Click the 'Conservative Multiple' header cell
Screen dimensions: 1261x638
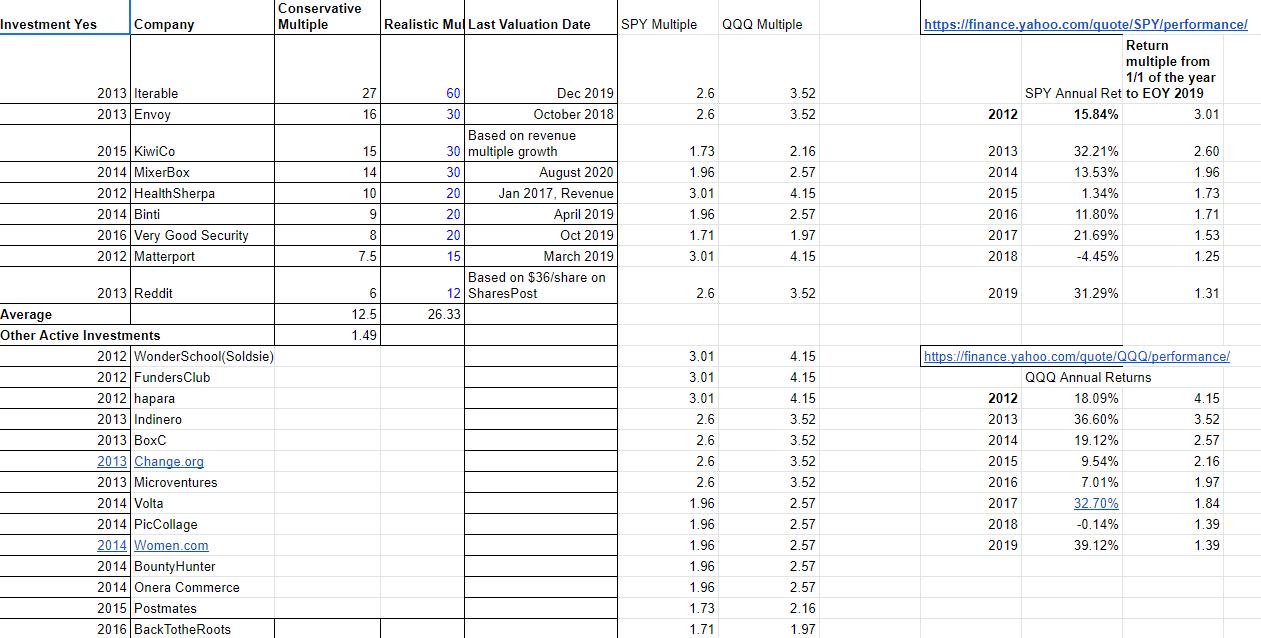(327, 17)
